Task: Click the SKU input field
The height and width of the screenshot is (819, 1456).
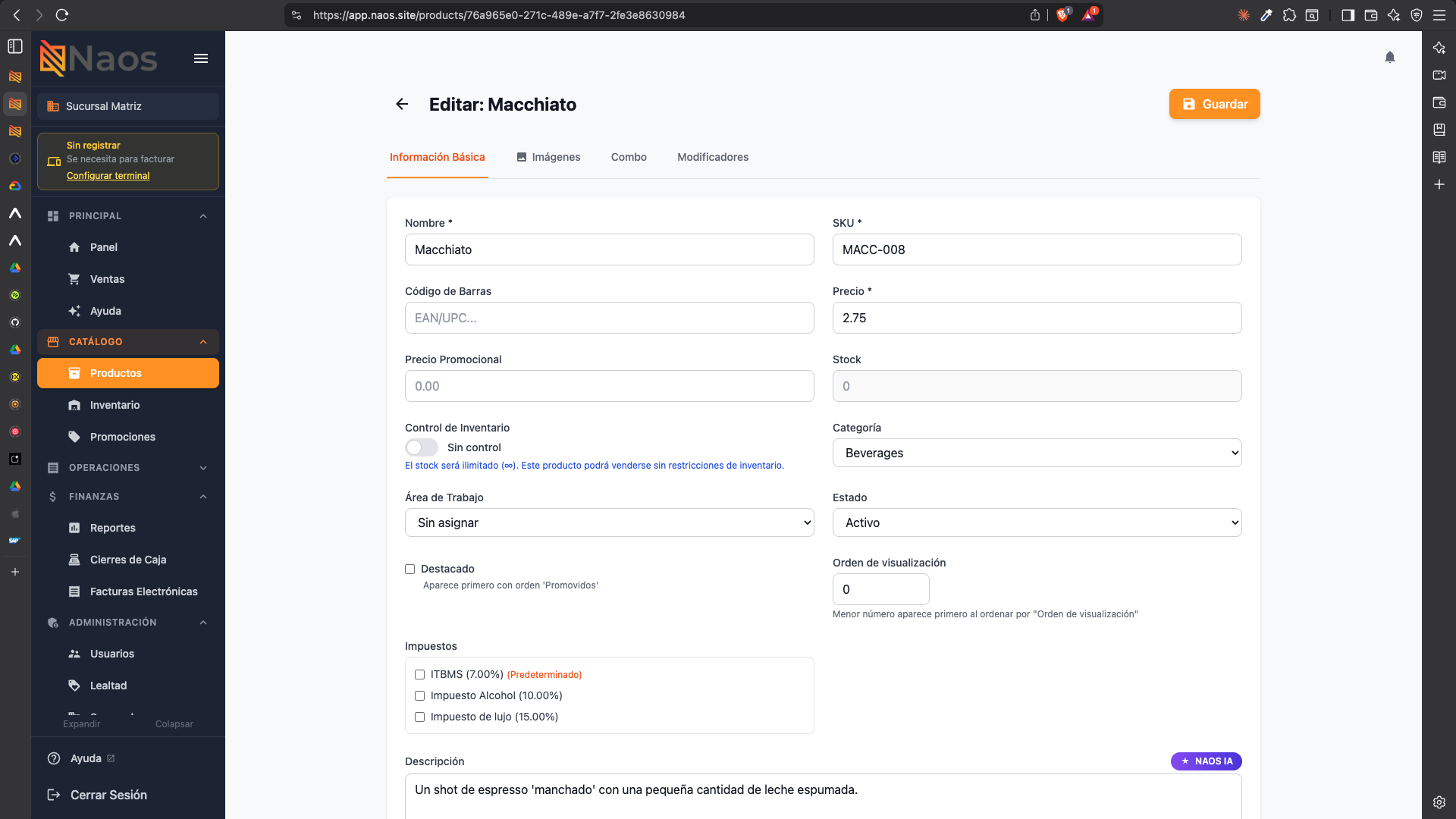Action: [x=1037, y=249]
